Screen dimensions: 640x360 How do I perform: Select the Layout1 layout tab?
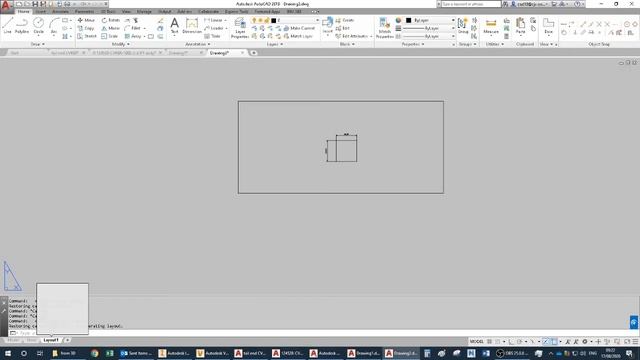(51, 340)
